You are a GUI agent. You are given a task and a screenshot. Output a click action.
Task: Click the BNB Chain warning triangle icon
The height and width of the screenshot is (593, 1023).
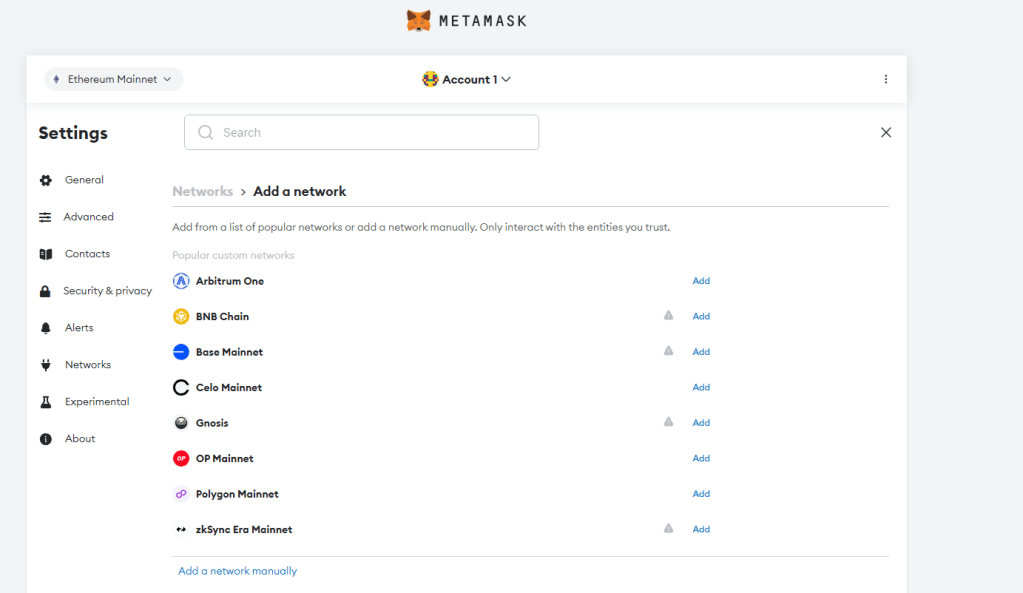669,315
